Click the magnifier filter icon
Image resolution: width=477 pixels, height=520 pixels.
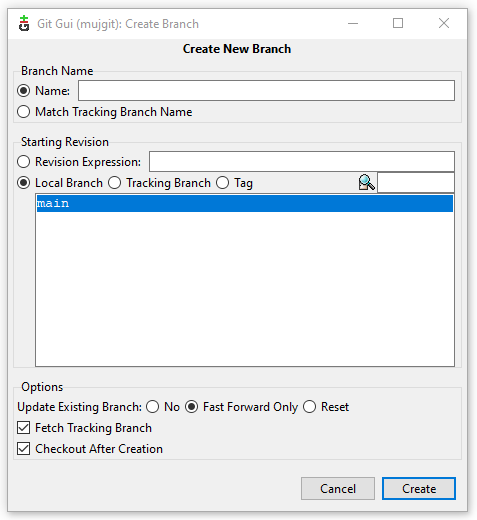[x=366, y=182]
